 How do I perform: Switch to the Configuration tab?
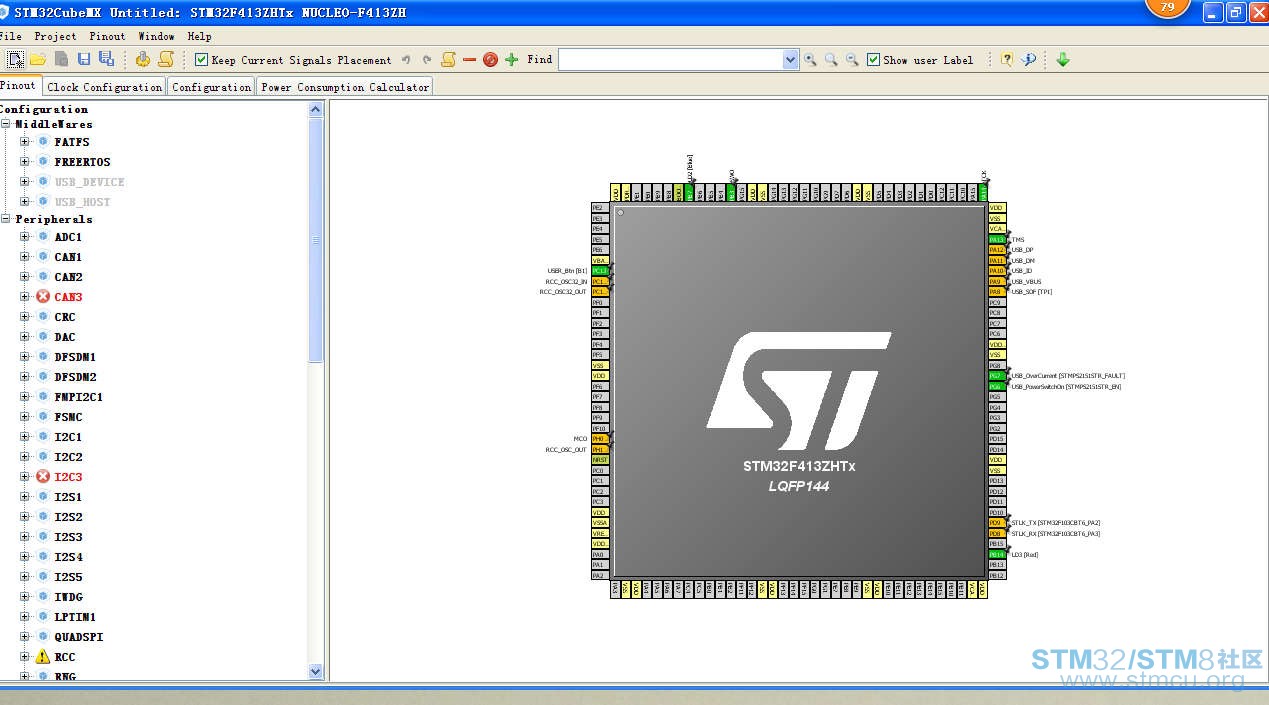[211, 87]
